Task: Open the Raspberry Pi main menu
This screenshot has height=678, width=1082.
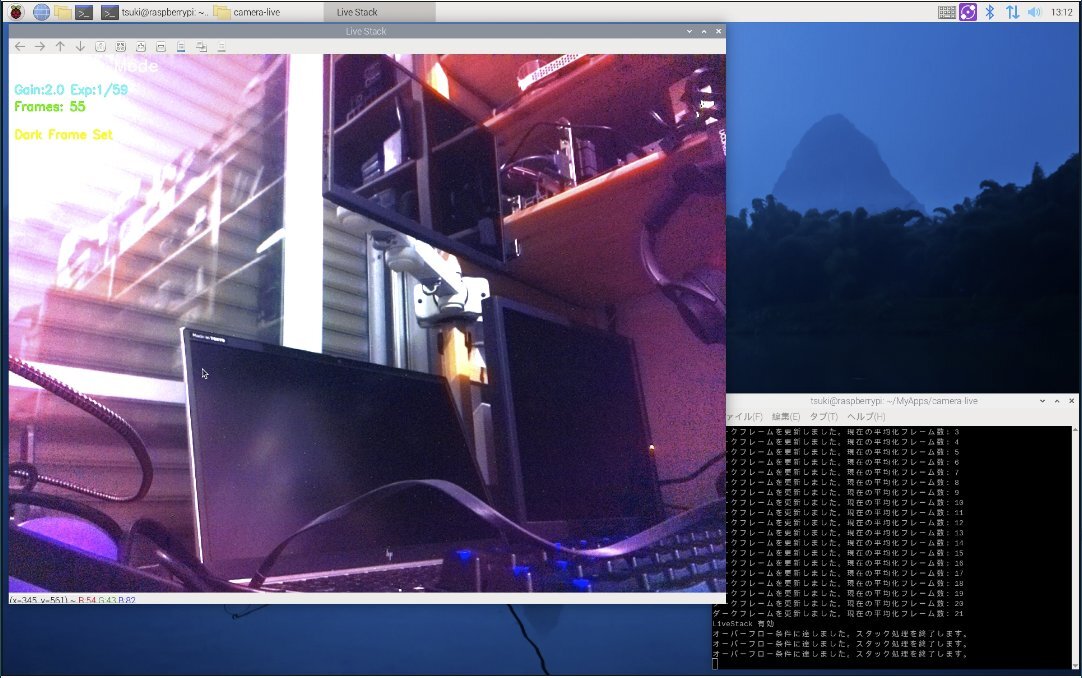Action: (16, 12)
